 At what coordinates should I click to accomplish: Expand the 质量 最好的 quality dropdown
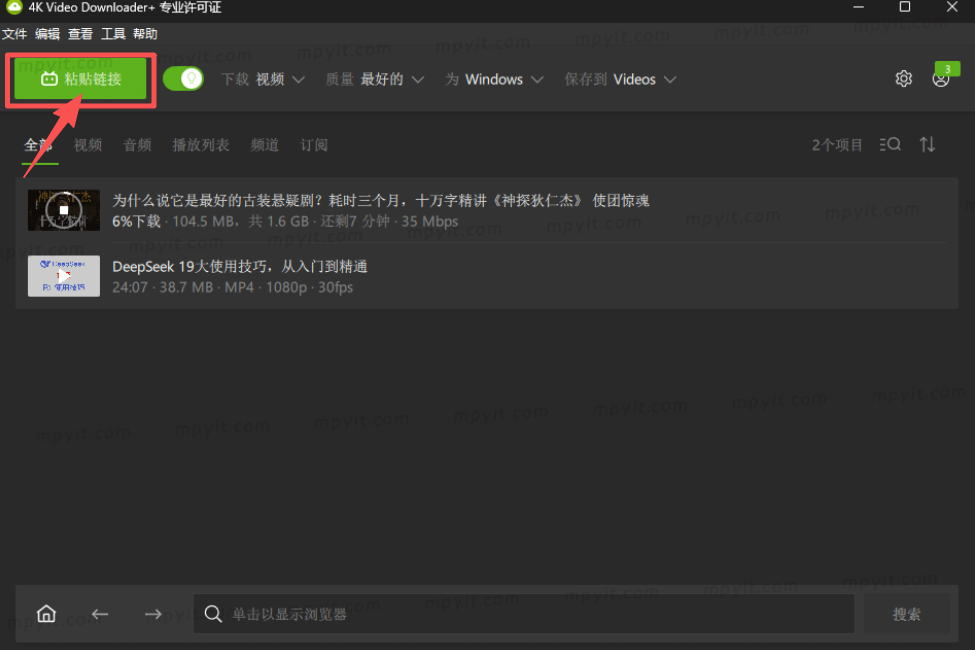pyautogui.click(x=375, y=80)
